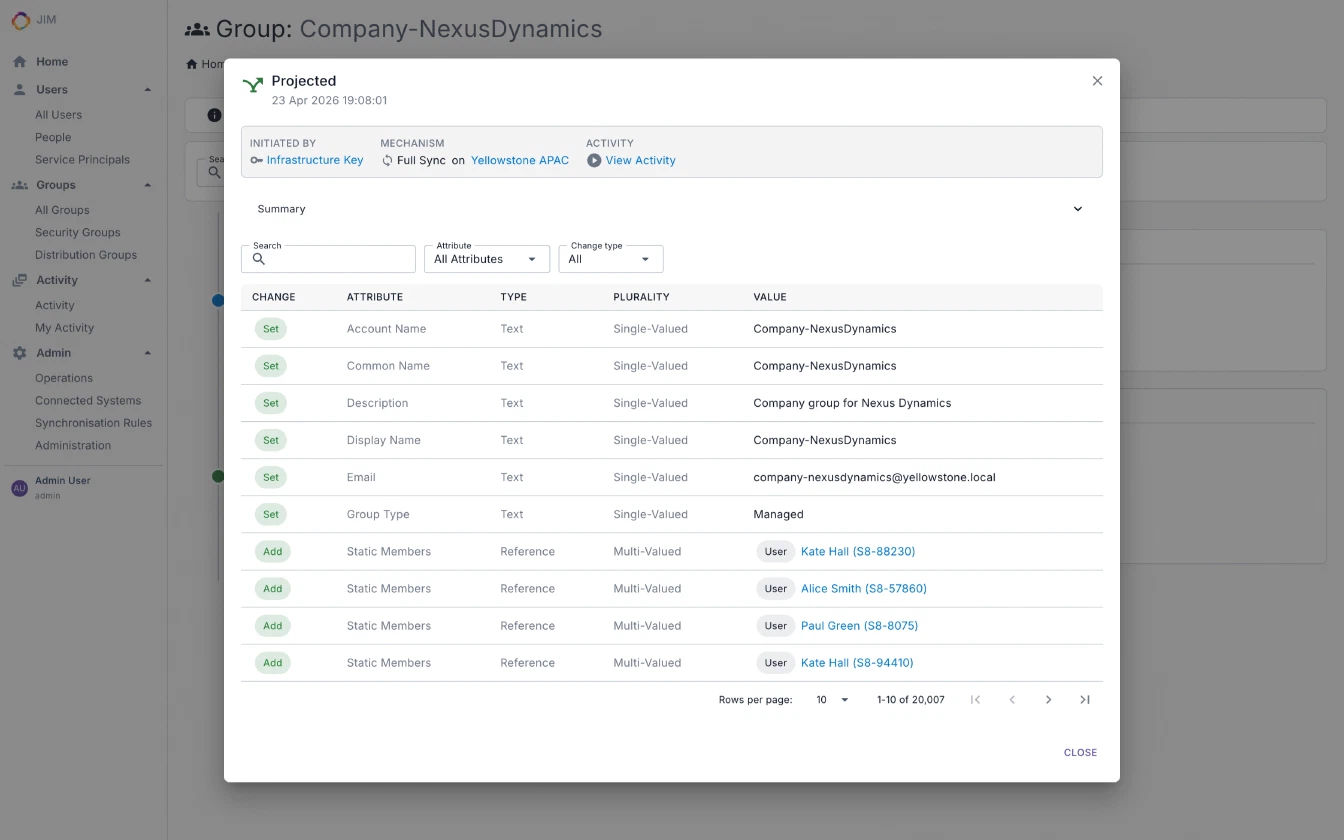Open the Yellowstone APAC link
This screenshot has height=840, width=1344.
point(520,160)
